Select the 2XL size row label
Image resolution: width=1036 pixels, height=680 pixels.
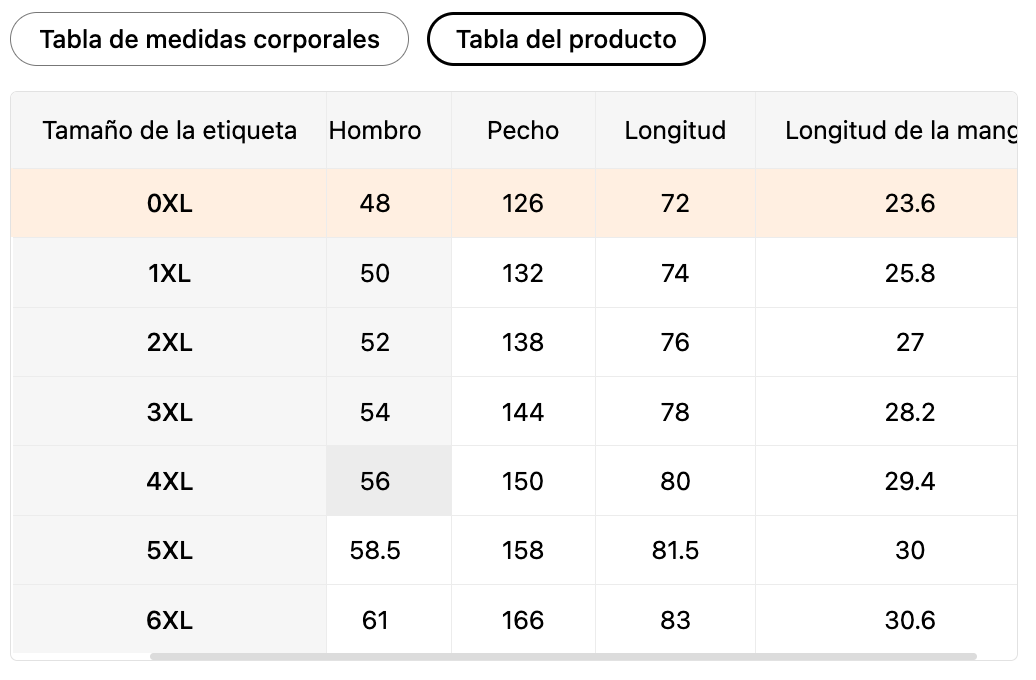169,343
